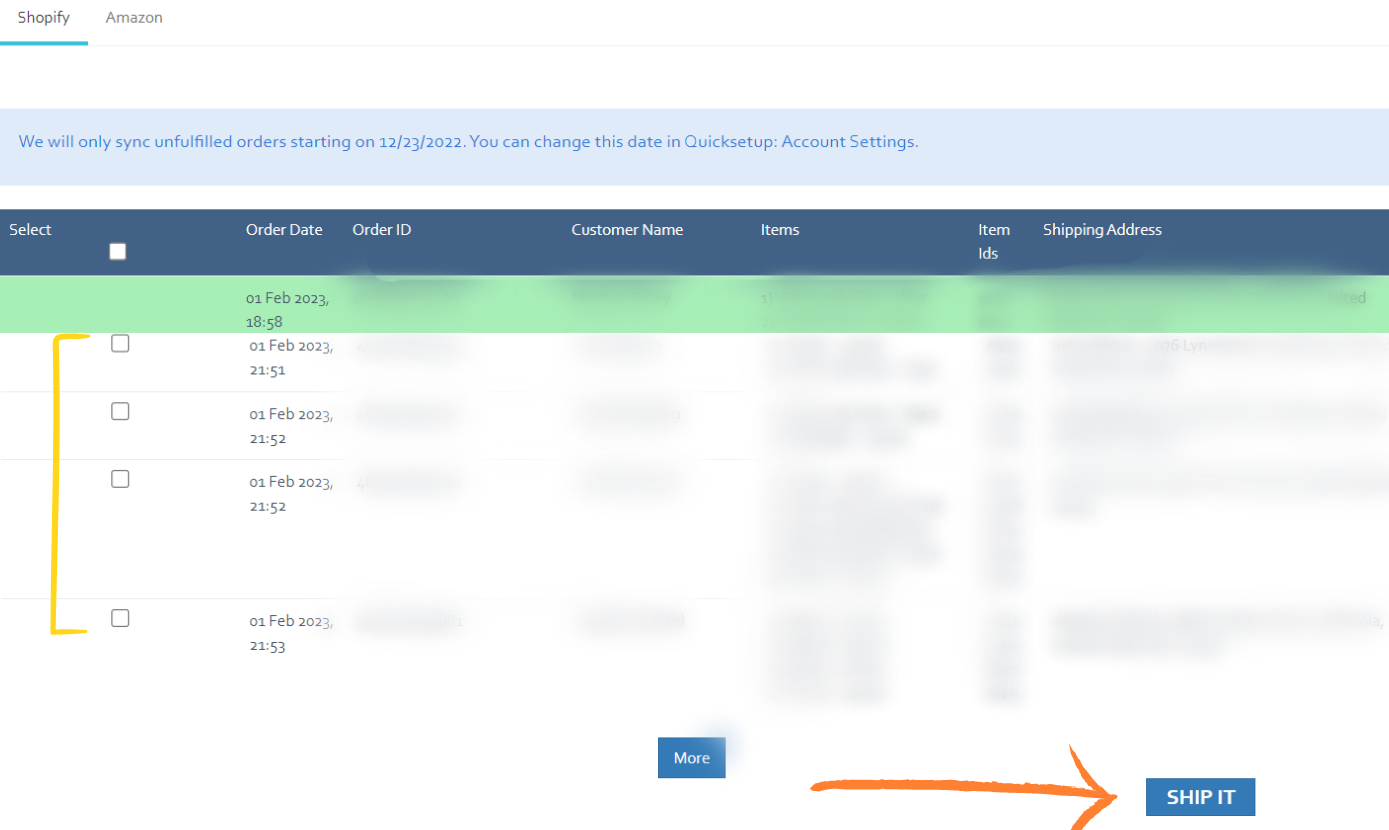The image size is (1389, 830).
Task: Check the checkbox for the second 21:52 order
Action: point(119,479)
